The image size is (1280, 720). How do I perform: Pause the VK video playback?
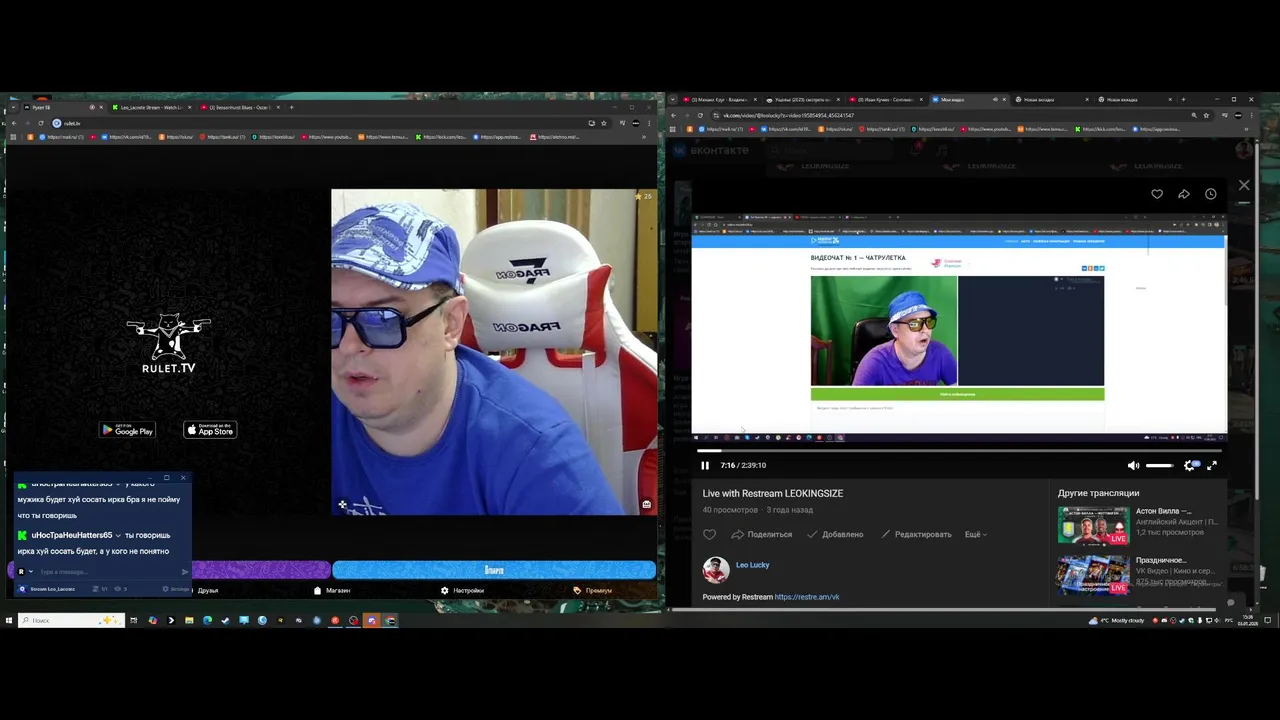[705, 465]
